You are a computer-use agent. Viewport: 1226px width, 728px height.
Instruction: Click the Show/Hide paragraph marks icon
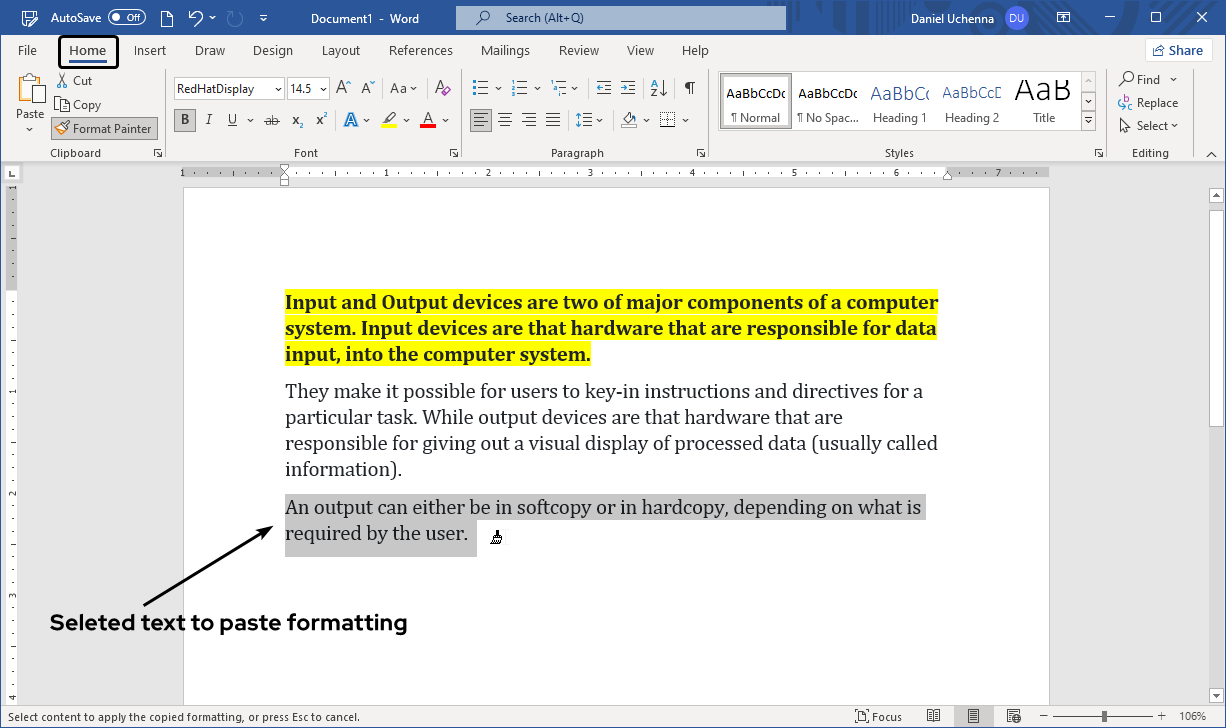click(x=689, y=89)
